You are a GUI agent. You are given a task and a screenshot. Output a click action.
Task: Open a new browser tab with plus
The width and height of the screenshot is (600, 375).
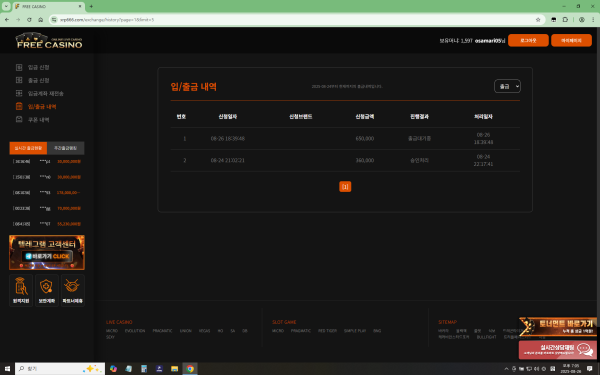91,7
